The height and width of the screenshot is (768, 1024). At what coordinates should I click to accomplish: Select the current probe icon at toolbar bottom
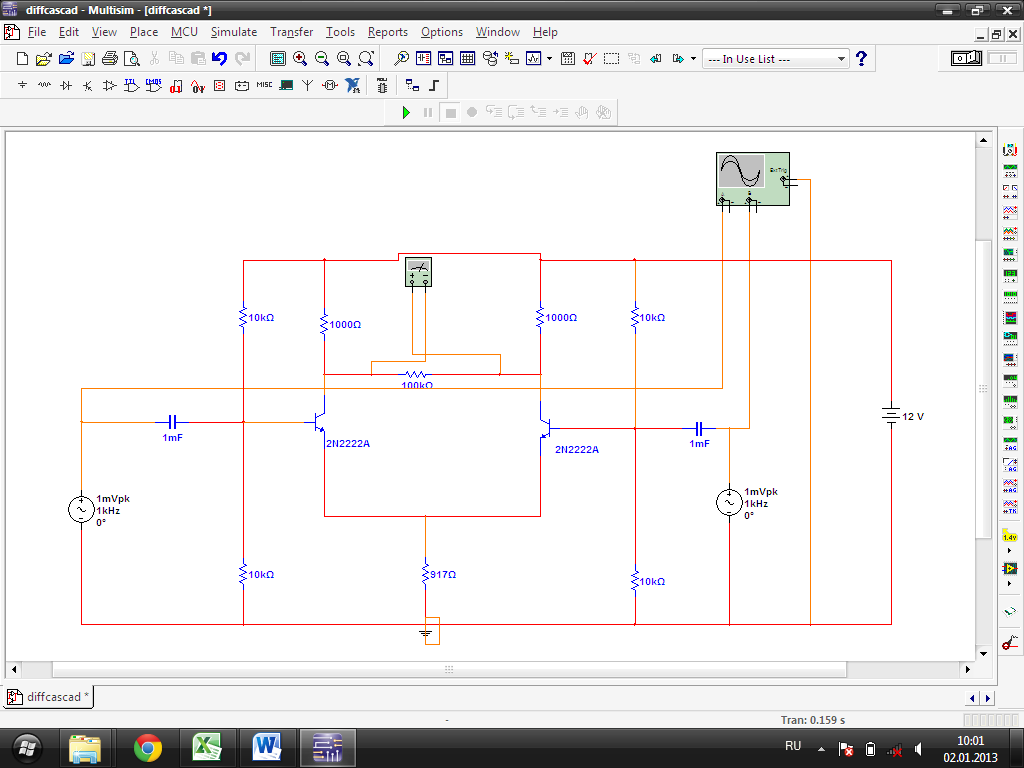1010,643
